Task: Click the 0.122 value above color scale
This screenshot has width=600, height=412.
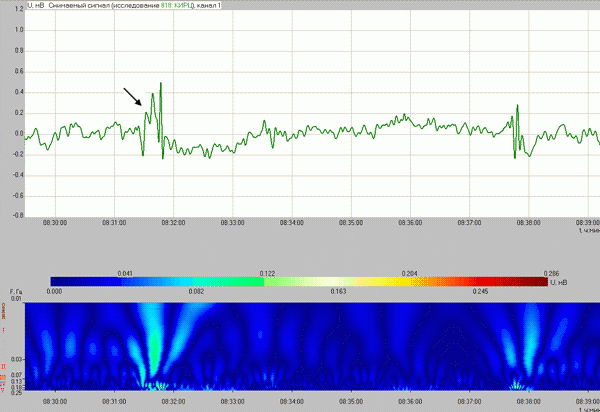Action: pyautogui.click(x=267, y=274)
